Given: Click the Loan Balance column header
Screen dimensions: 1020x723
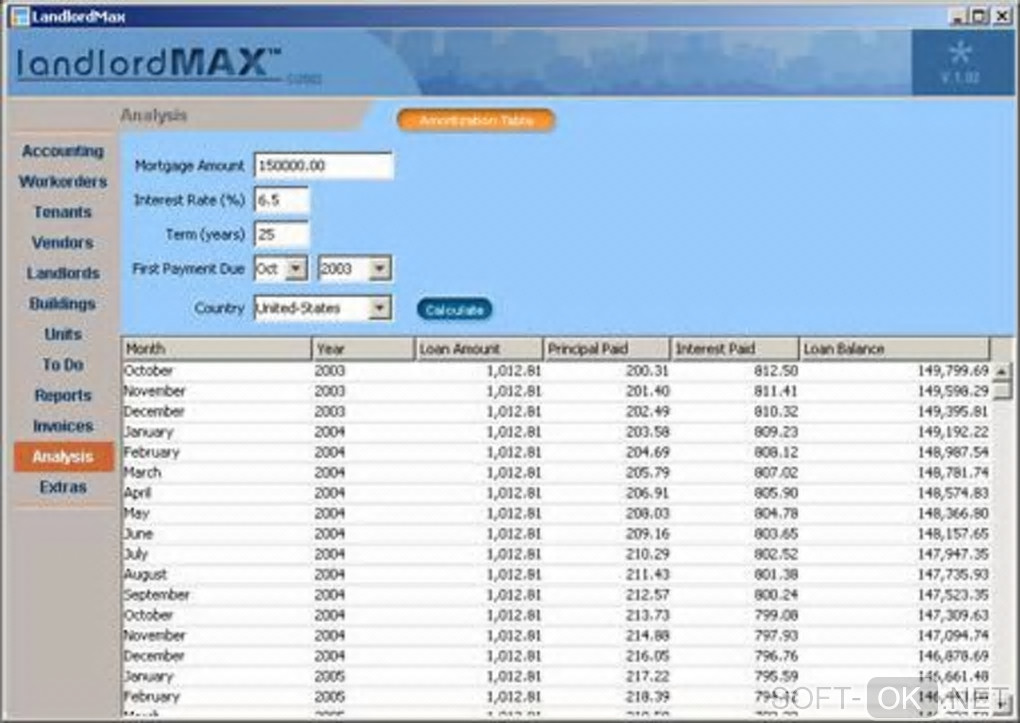Looking at the screenshot, I should (894, 349).
